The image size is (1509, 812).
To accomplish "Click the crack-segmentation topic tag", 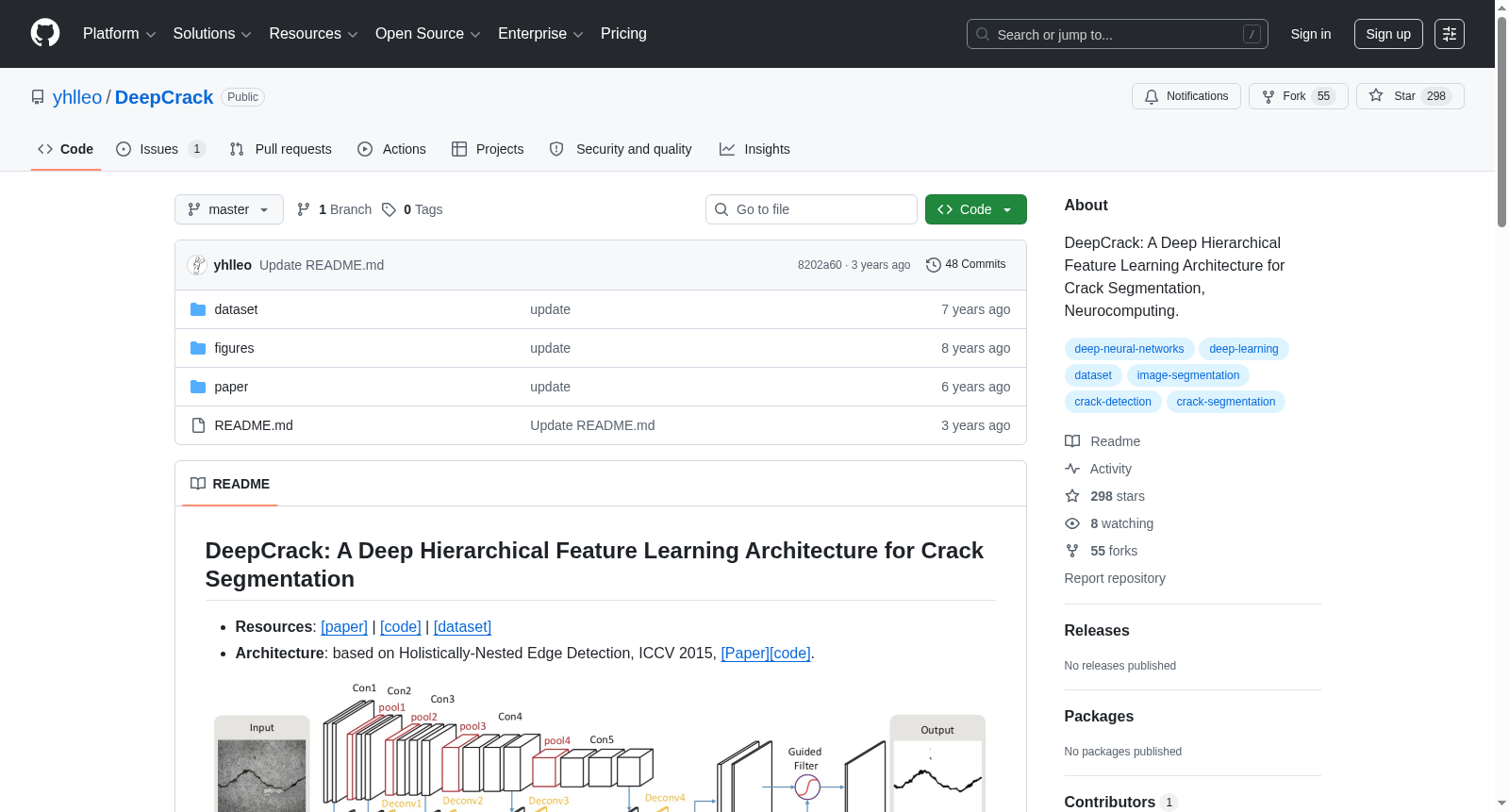I will [1226, 402].
